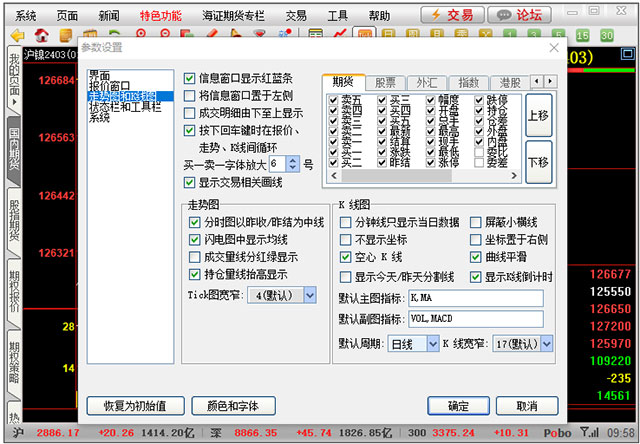This screenshot has width=640, height=444.
Task: Enable 将信息窗口置于左侧 checkbox
Action: (189, 96)
